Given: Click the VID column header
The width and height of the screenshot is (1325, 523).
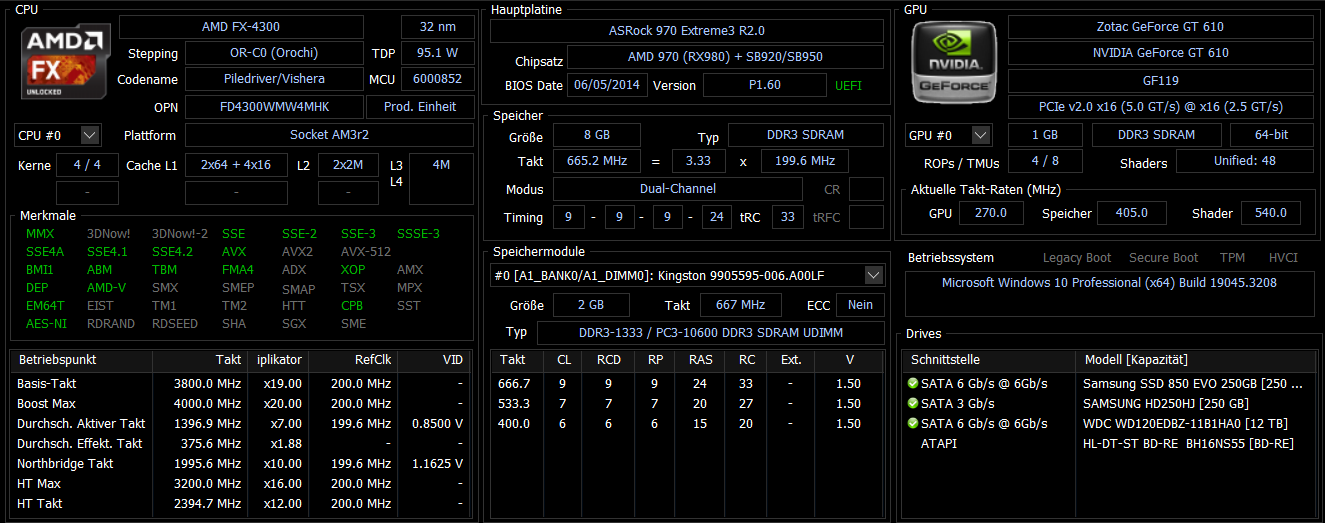Looking at the screenshot, I should [434, 359].
